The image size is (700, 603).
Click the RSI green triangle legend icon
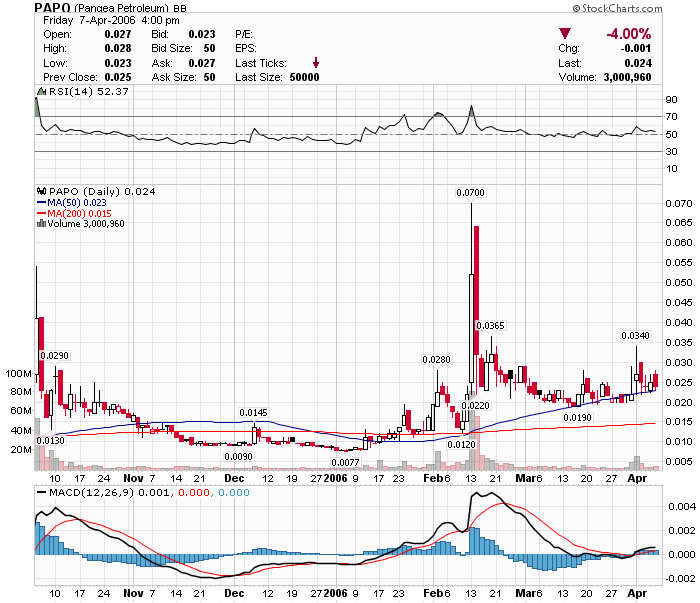[42, 91]
